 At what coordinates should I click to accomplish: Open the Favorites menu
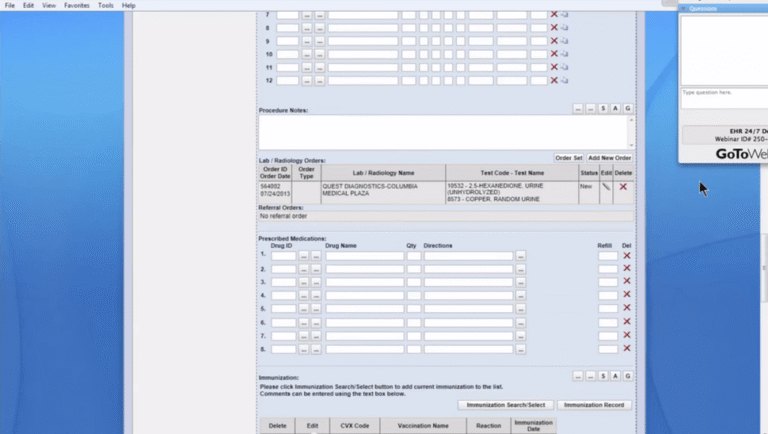(x=77, y=5)
